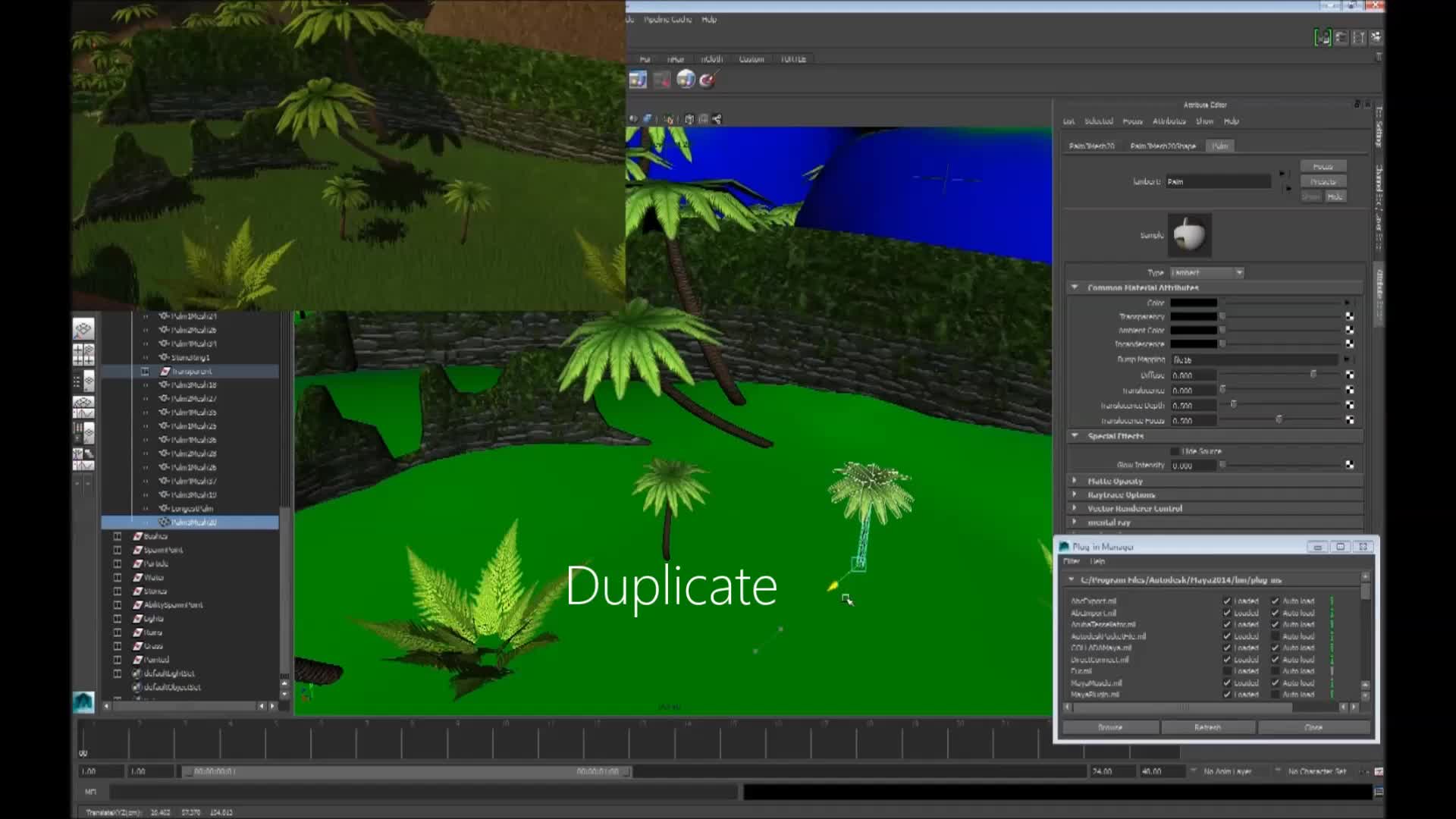Screen dimensions: 1456x819
Task: Click the Refresh button in Plug-in Manager
Action: coord(1209,726)
